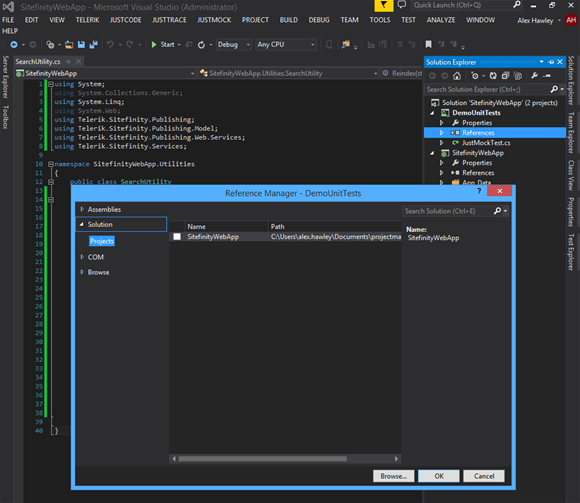The image size is (580, 503).
Task: Click the Reference Manager search magnifier icon
Action: point(498,211)
